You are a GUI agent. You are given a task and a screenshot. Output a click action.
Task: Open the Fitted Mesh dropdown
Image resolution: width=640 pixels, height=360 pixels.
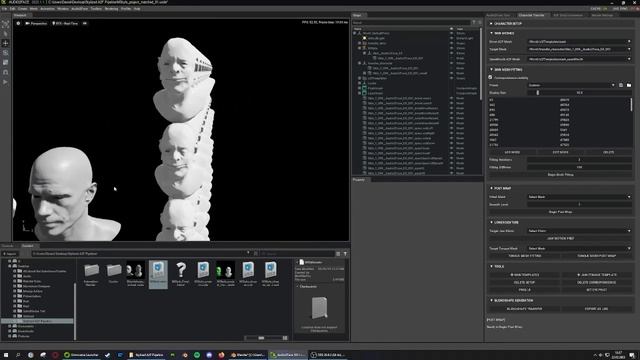(x=579, y=197)
